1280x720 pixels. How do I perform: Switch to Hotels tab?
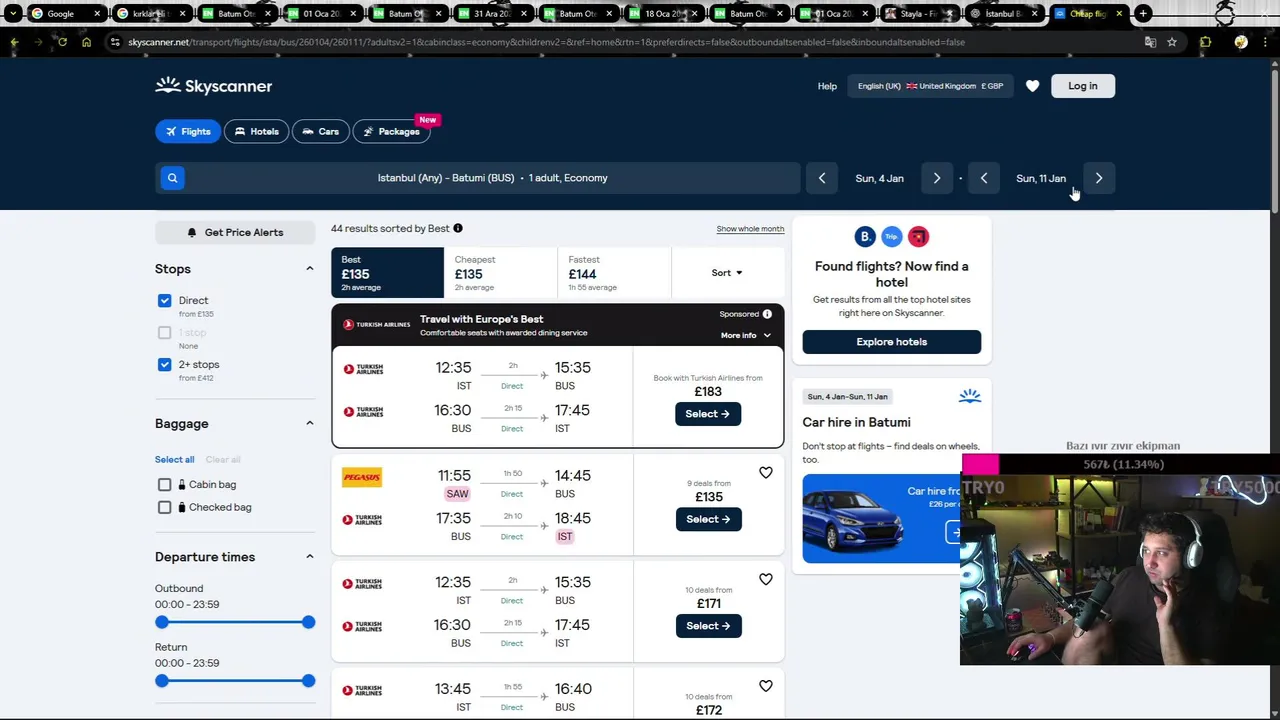coord(256,131)
